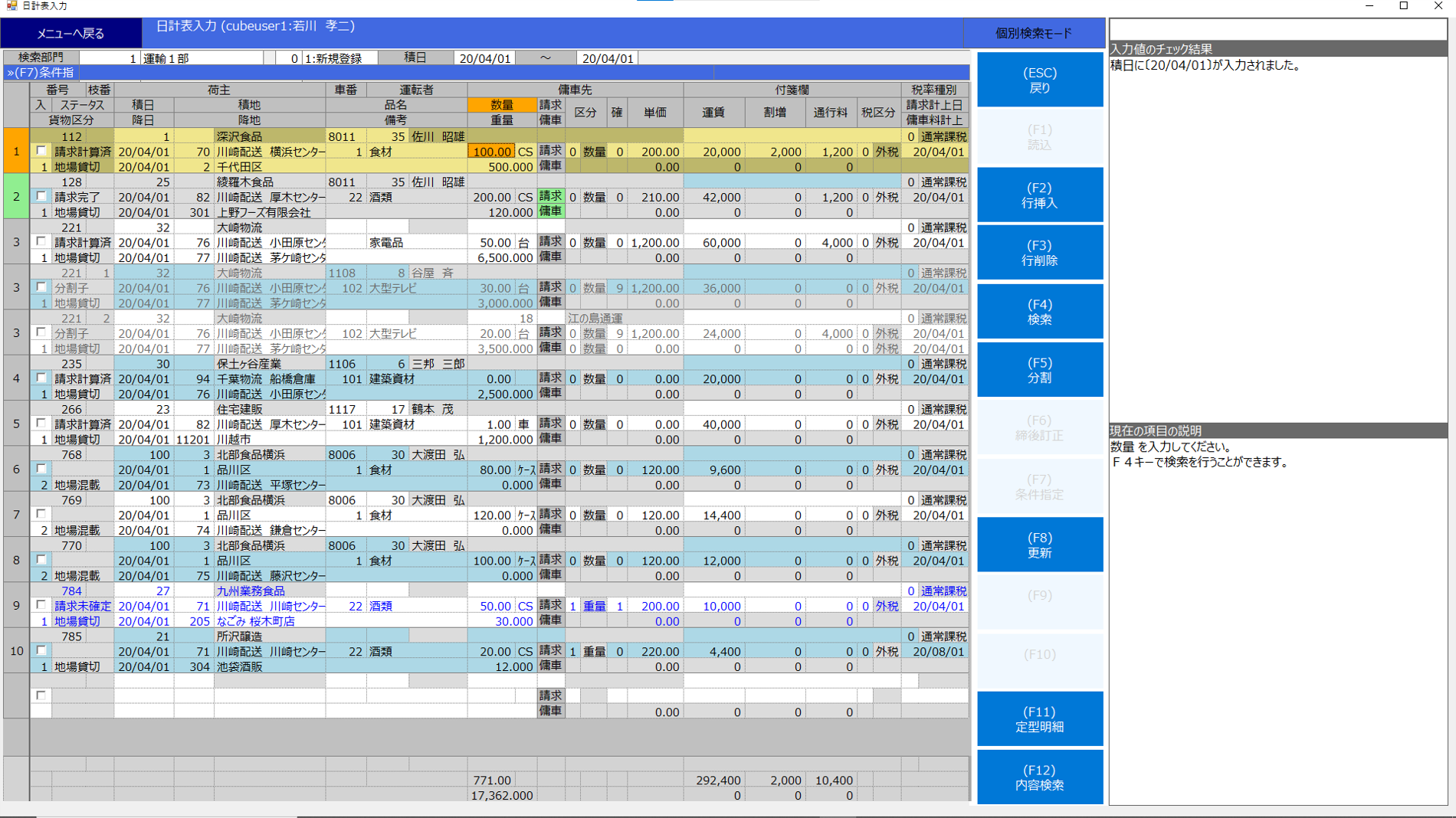Select the green 請求 cell in row 2
1456x818 pixels.
550,196
